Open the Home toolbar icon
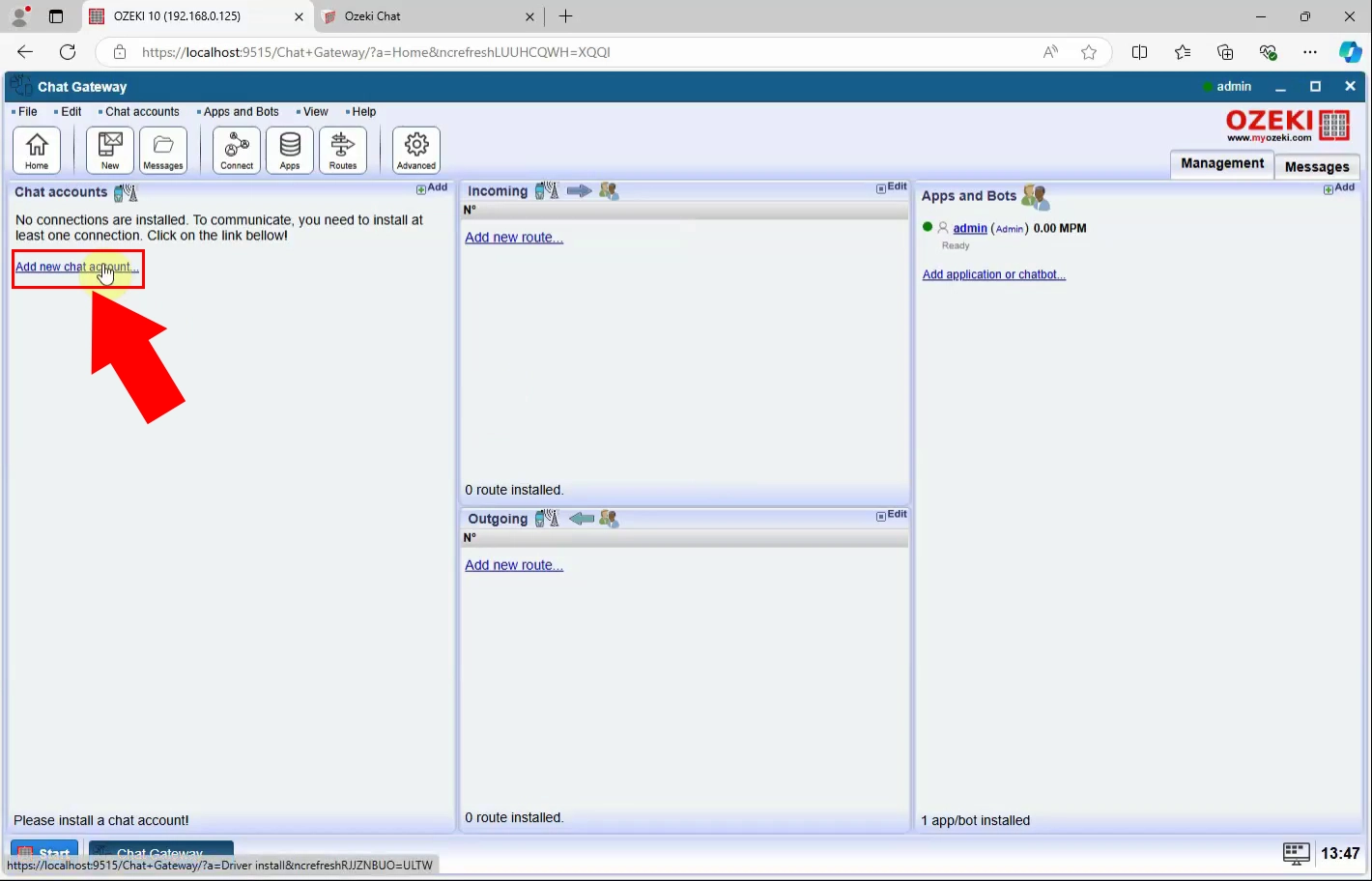The image size is (1372, 881). coord(37,151)
